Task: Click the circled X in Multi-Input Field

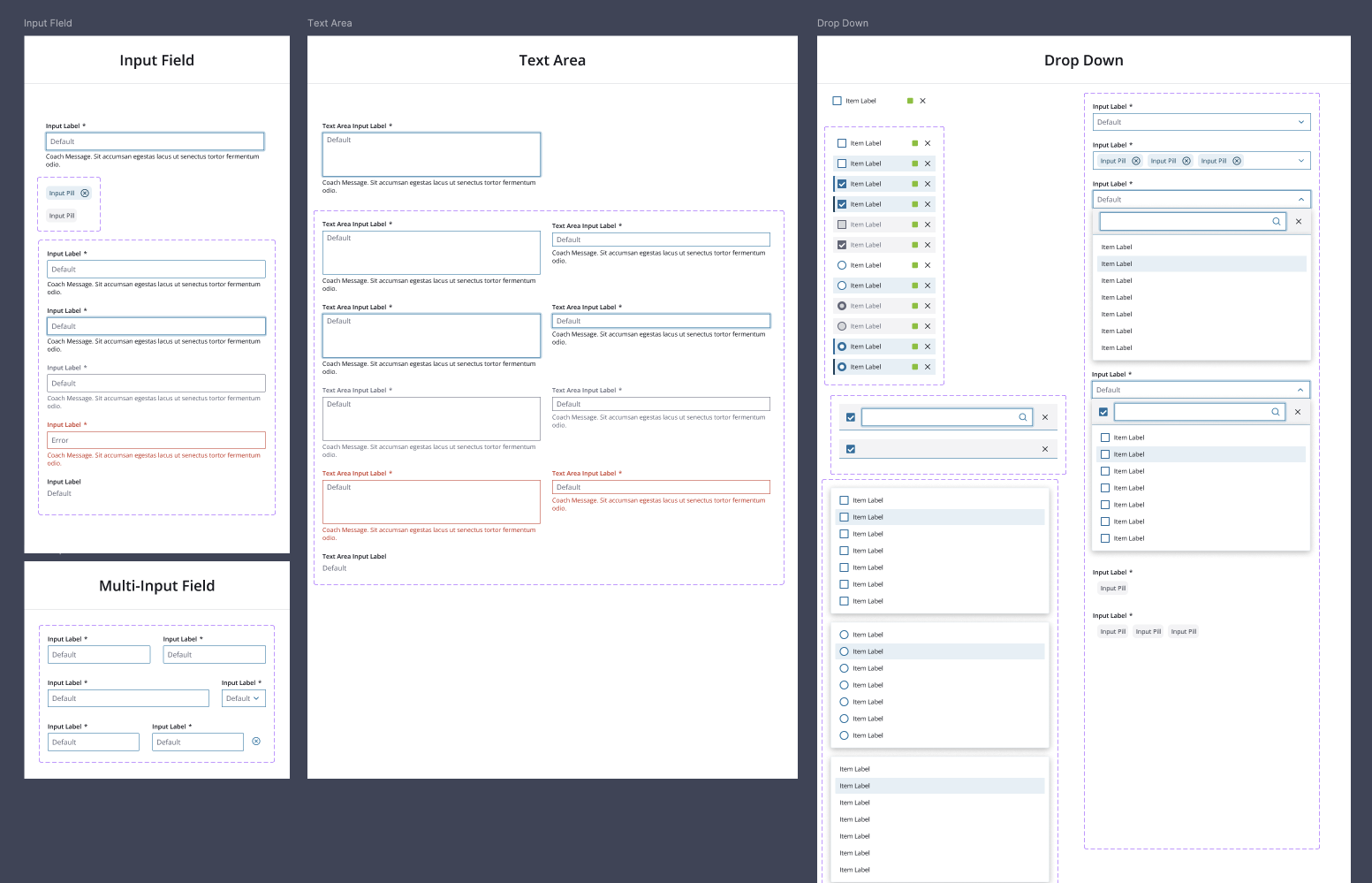Action: (256, 742)
